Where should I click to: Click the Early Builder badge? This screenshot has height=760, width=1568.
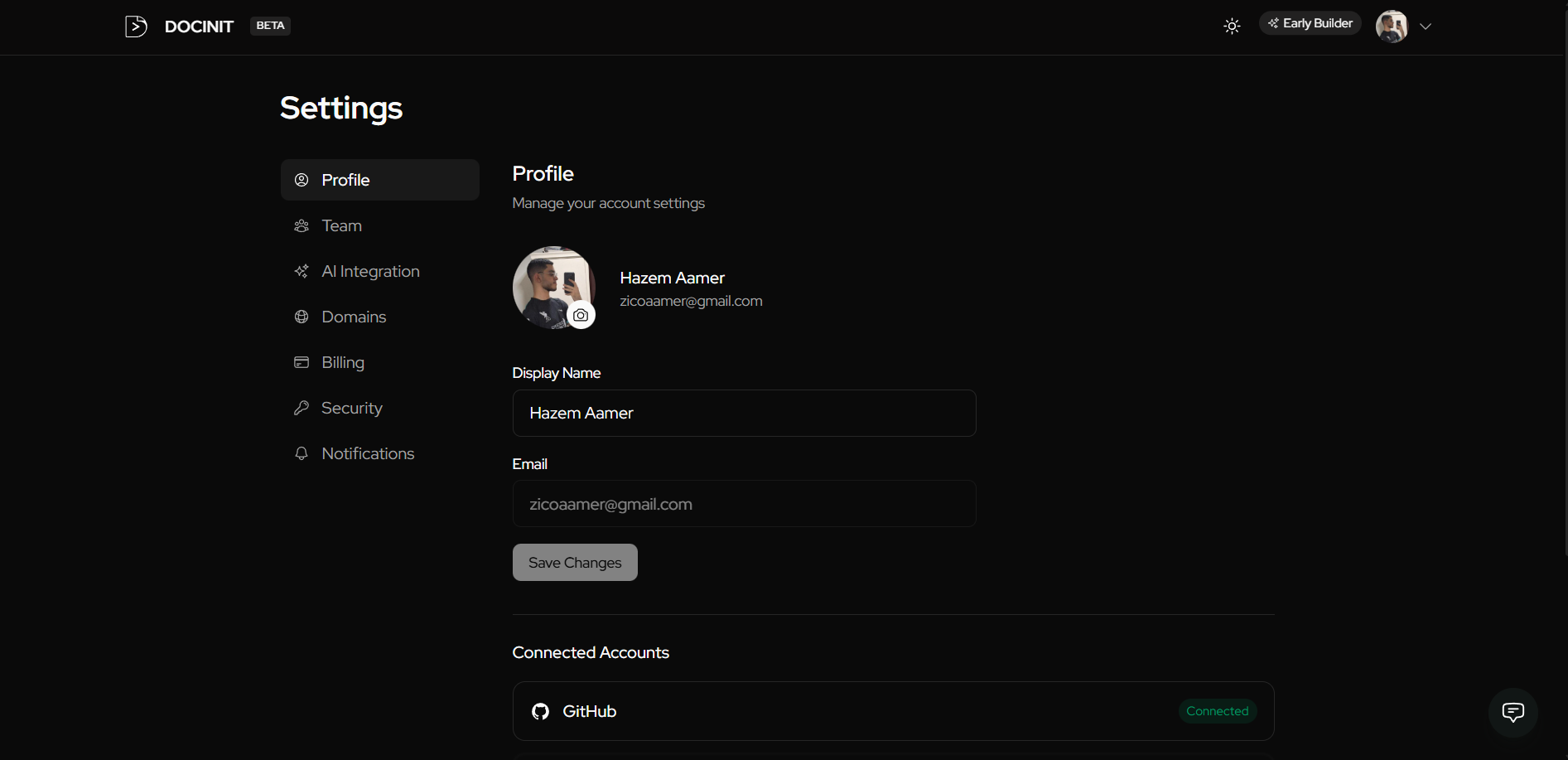tap(1310, 22)
